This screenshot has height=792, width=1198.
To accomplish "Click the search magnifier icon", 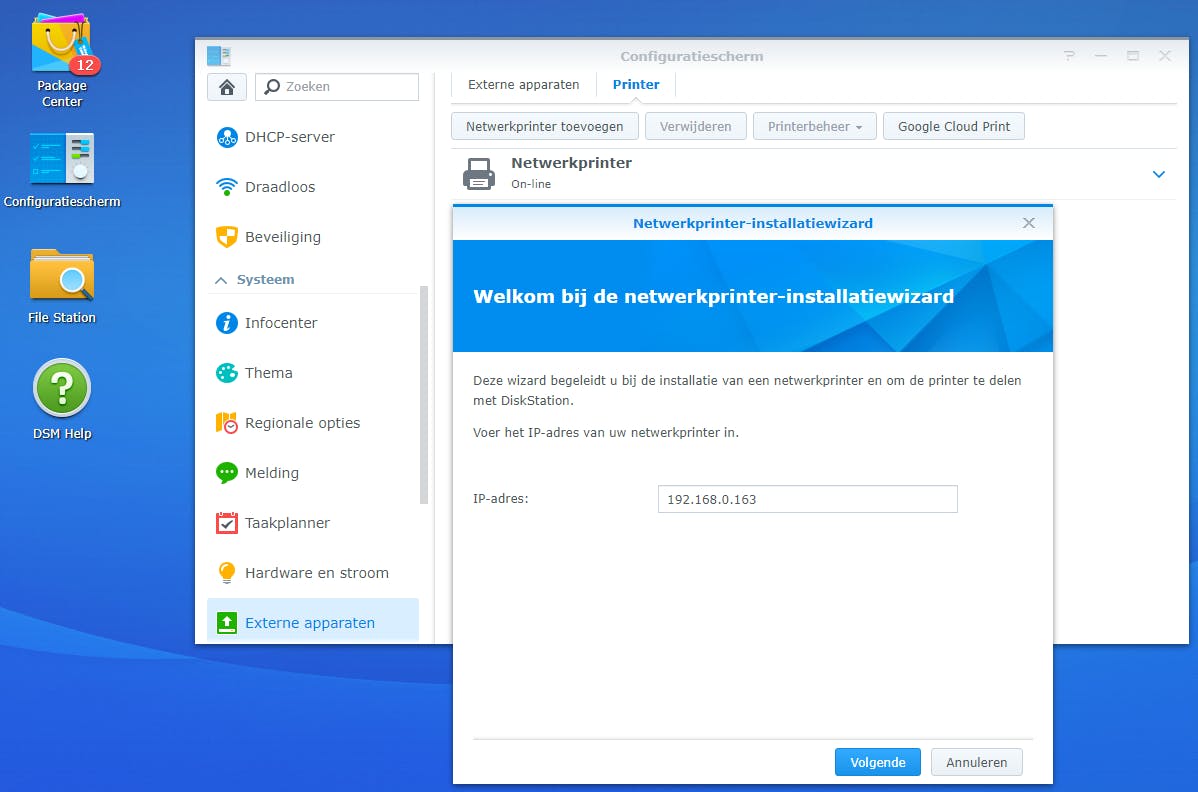I will tap(272, 87).
